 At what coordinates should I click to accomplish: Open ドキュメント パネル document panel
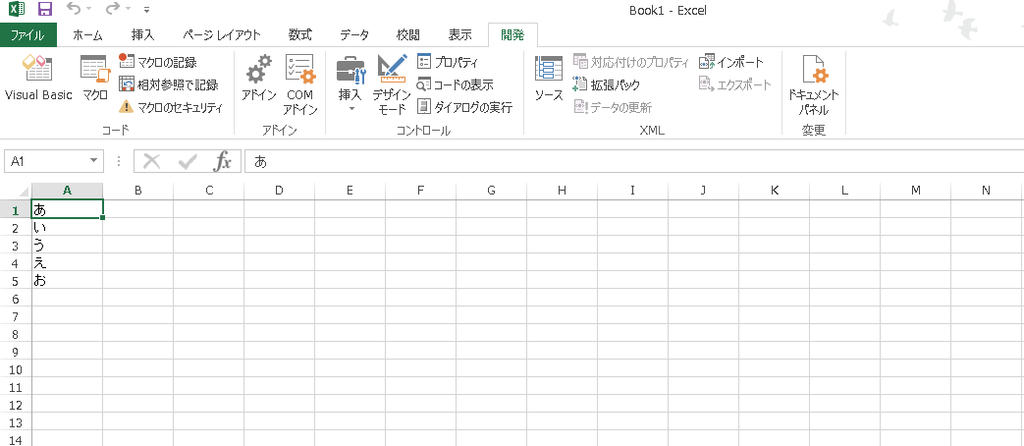tap(814, 85)
